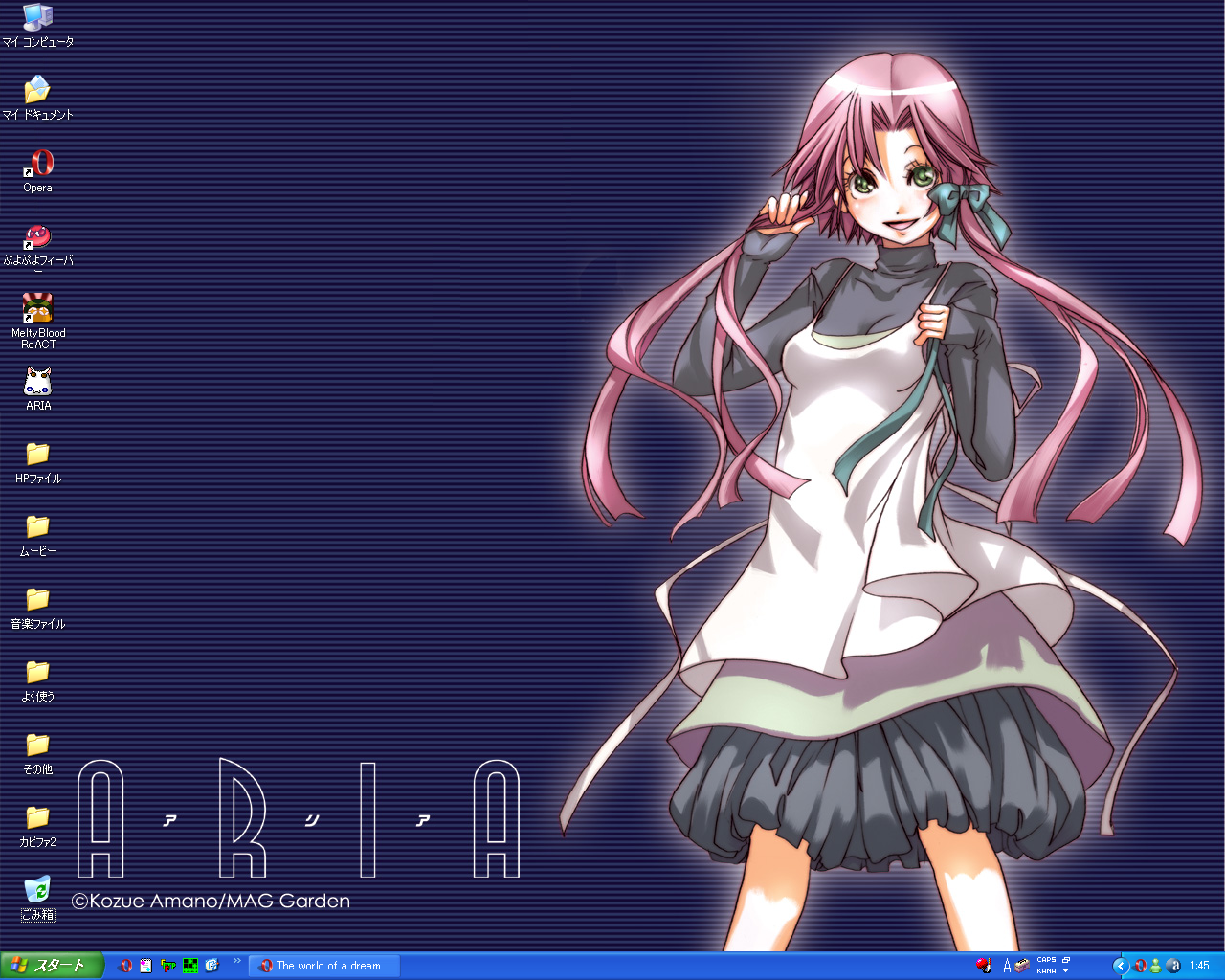
Task: Open the Messenger tray icon
Action: [x=1156, y=966]
